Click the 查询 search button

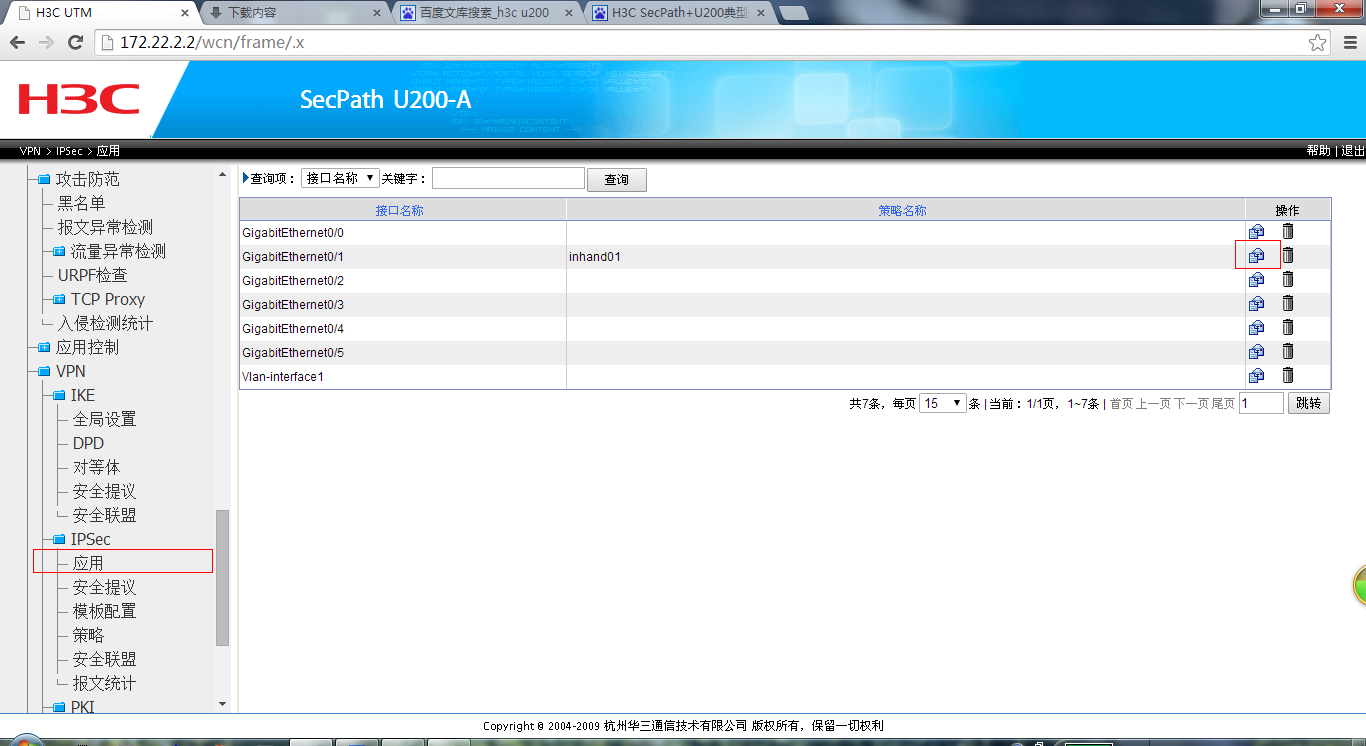616,180
